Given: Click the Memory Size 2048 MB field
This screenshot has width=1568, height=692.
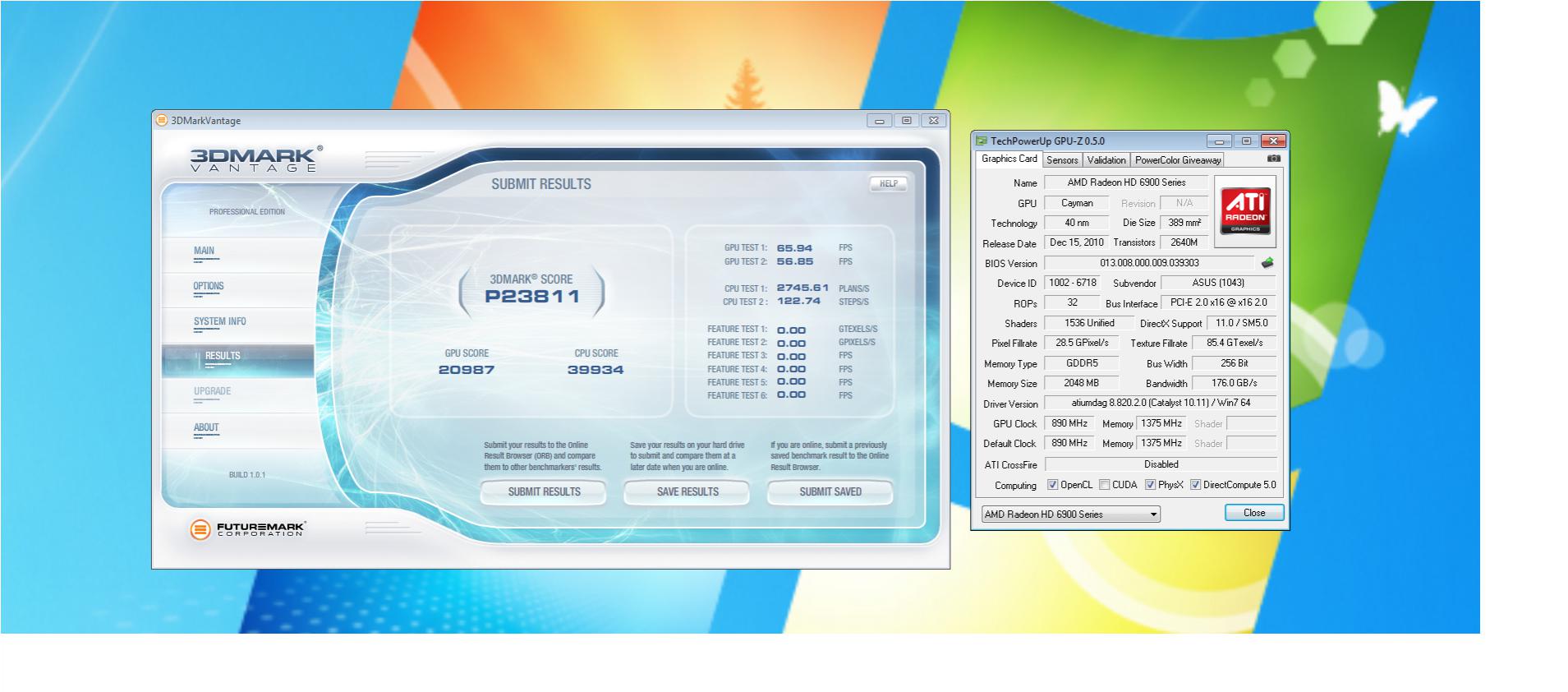Looking at the screenshot, I should pyautogui.click(x=1081, y=383).
